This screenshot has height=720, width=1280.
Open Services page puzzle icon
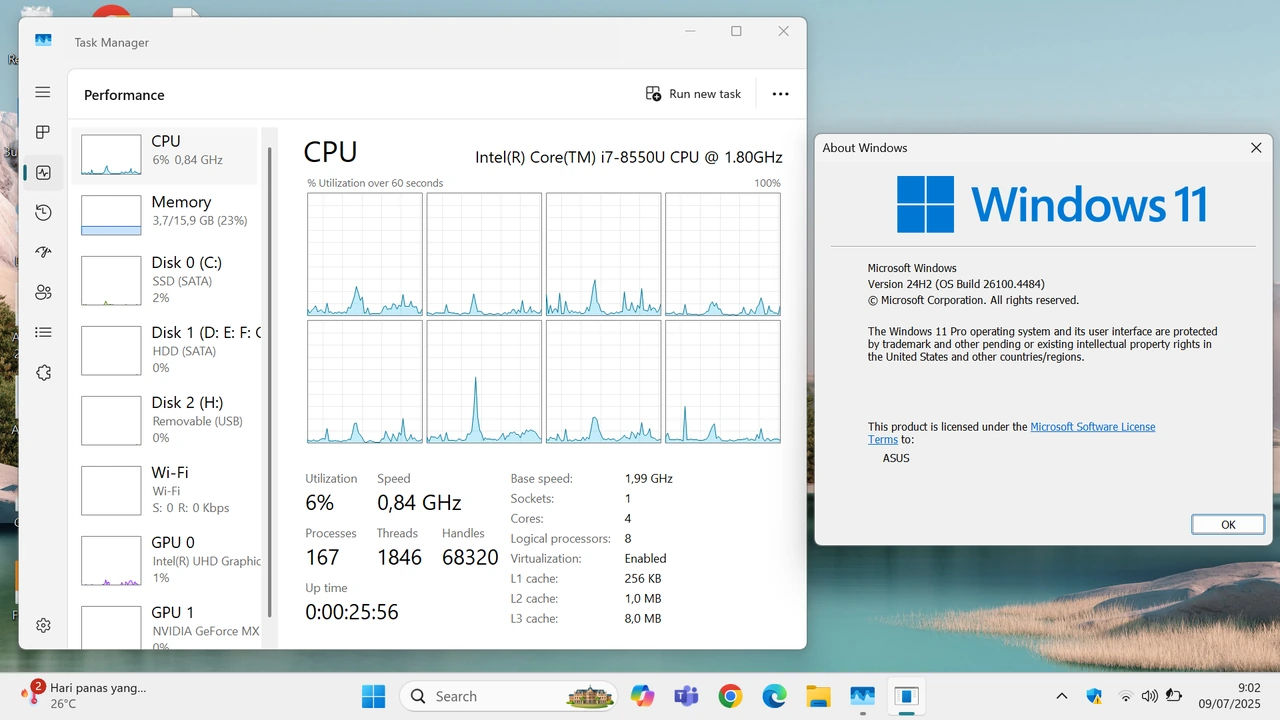[x=43, y=372]
